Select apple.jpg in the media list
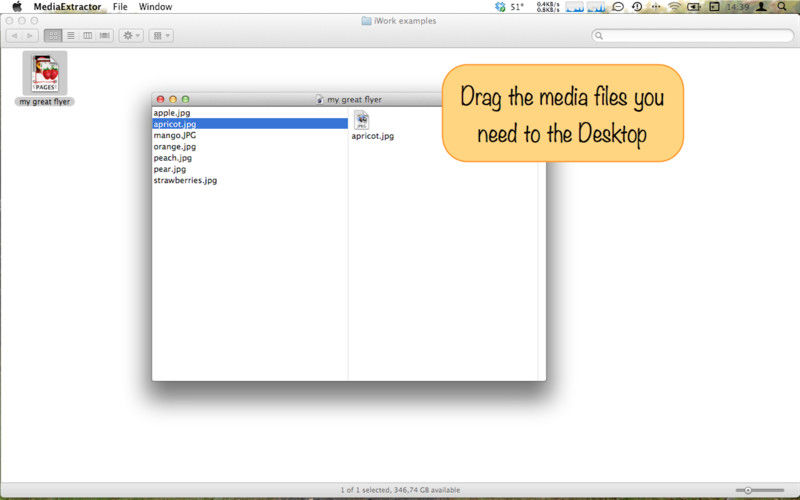Viewport: 800px width, 500px height. [250, 113]
